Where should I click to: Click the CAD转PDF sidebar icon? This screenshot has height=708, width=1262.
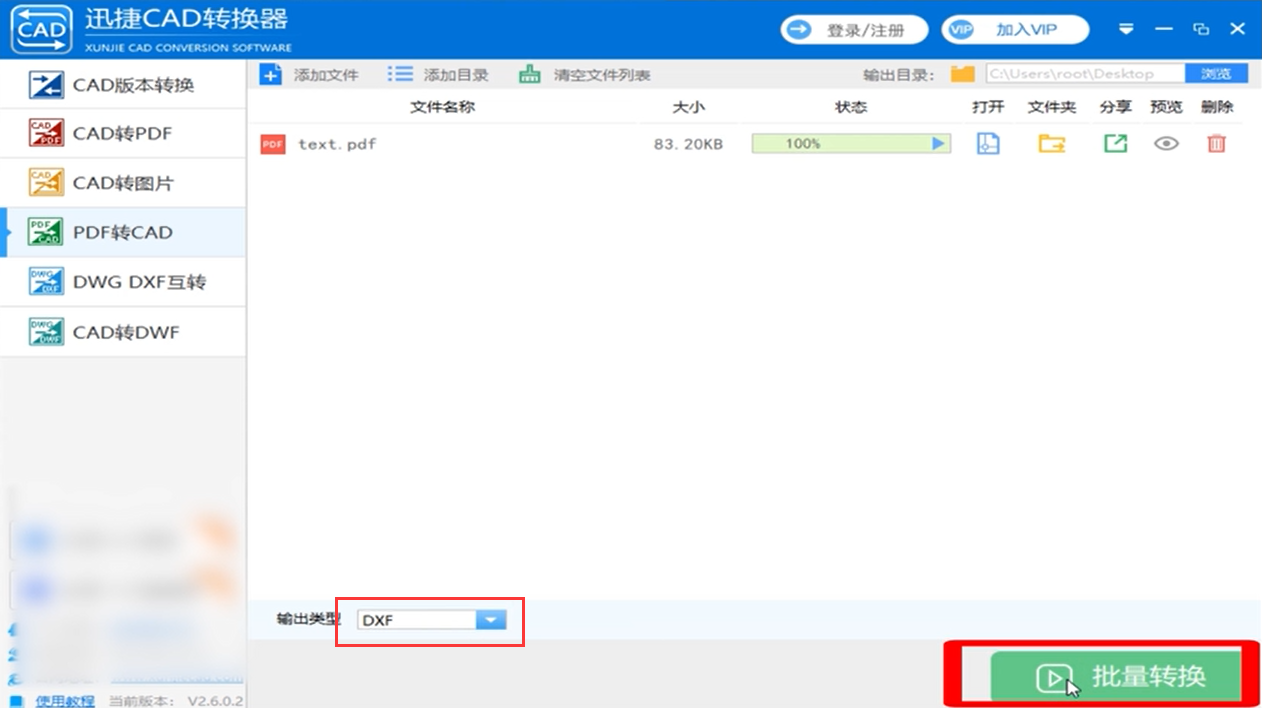click(x=45, y=134)
